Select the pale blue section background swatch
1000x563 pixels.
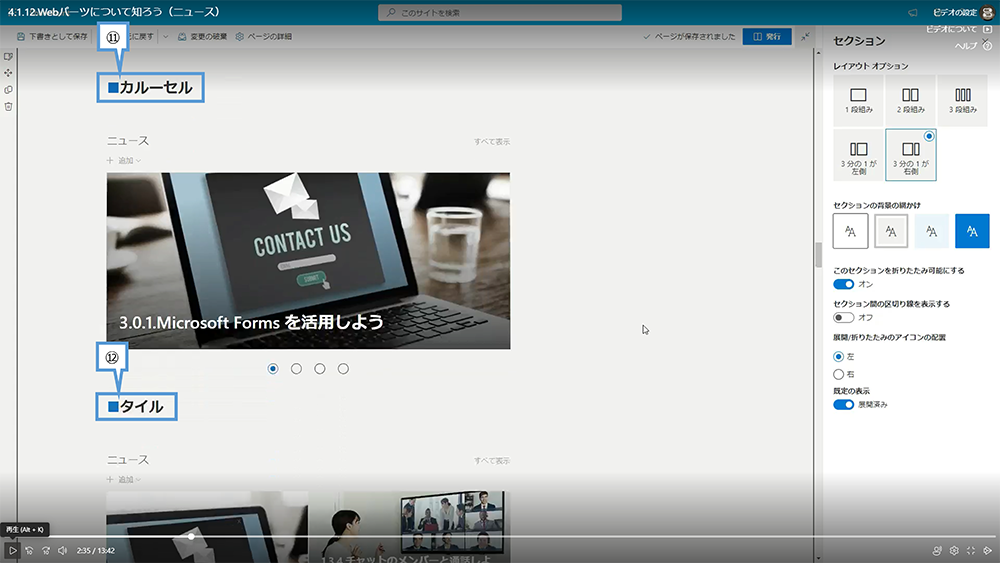932,231
